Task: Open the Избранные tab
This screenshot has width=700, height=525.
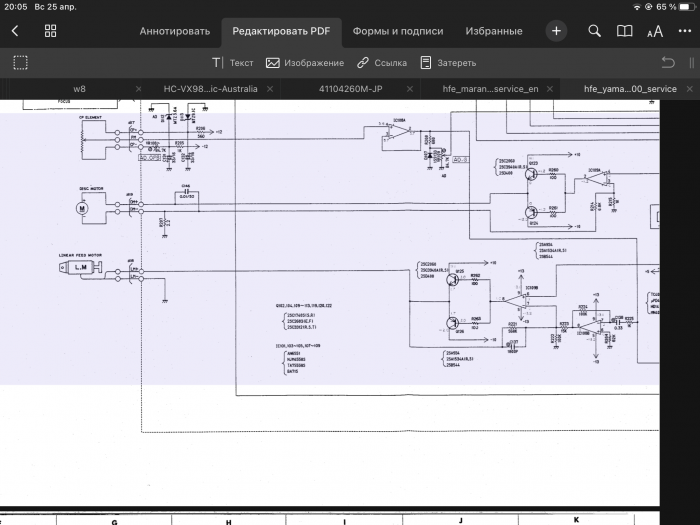Action: pyautogui.click(x=494, y=31)
